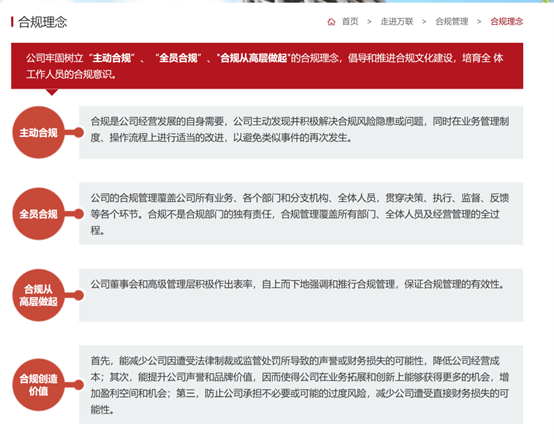Open the 首页 breadcrumb link
The width and height of the screenshot is (554, 443).
(350, 22)
